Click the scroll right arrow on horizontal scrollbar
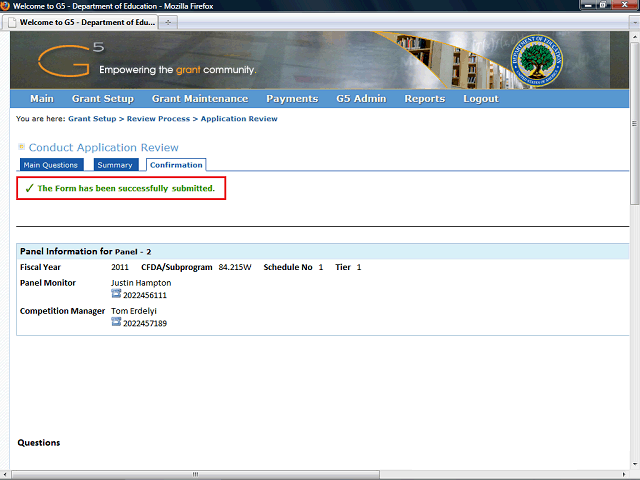Screen dimensions: 640x480 point(624,474)
